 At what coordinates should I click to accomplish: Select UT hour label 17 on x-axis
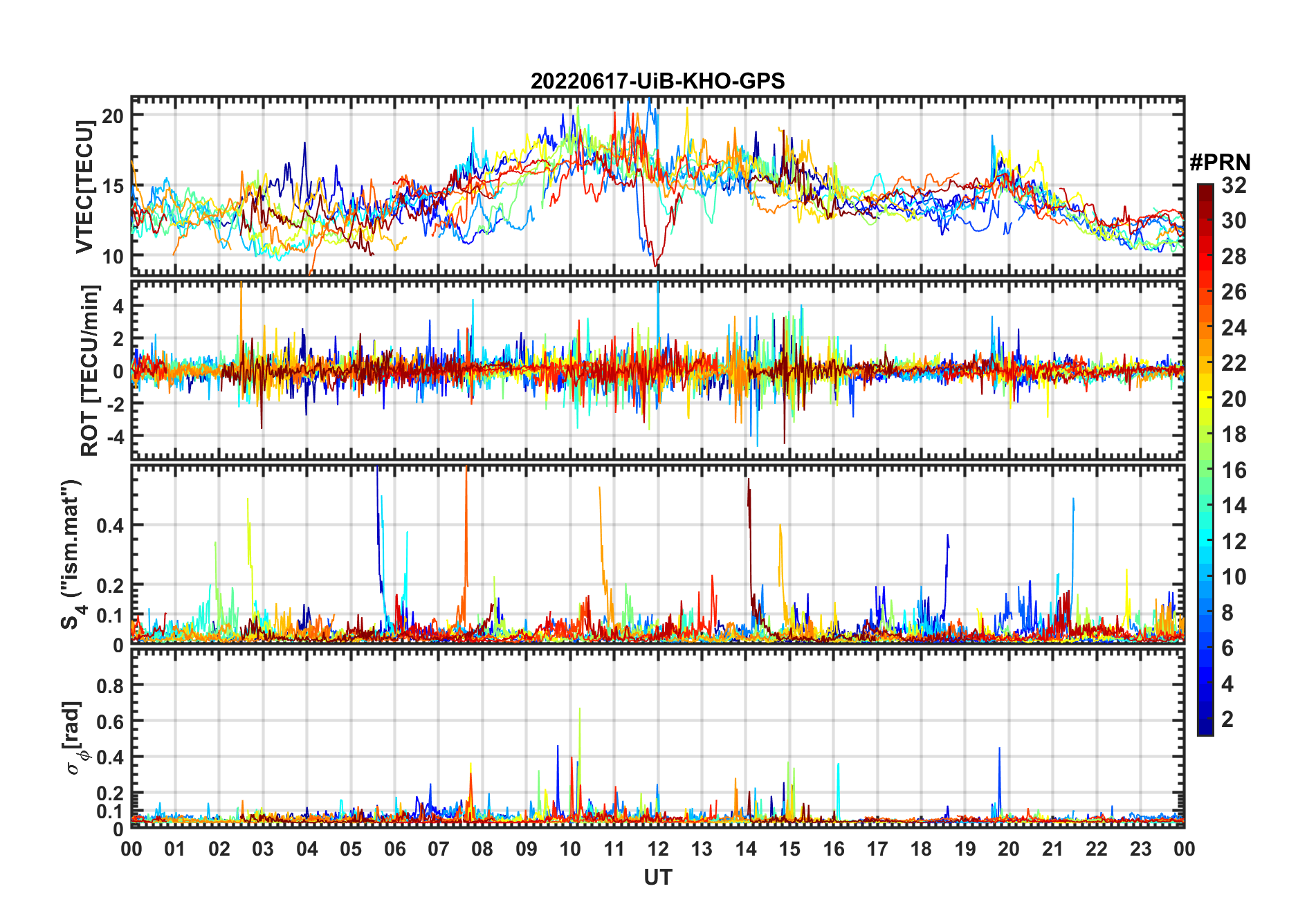pos(877,849)
